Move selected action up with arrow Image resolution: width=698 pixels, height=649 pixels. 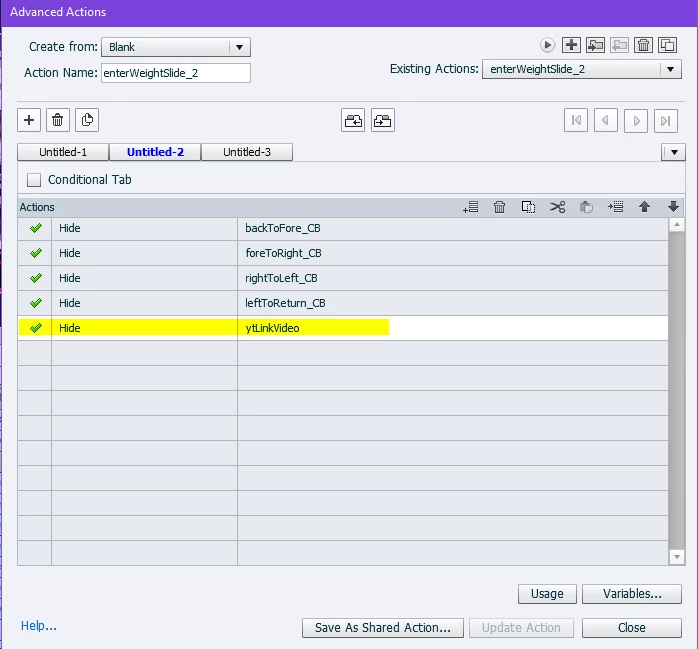pos(644,207)
